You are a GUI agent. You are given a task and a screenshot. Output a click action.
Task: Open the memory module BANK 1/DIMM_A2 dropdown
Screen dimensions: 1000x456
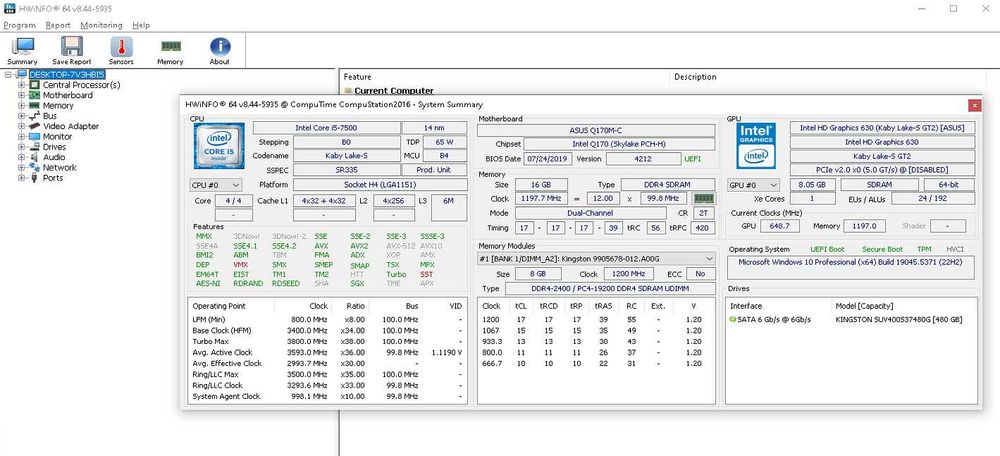click(x=596, y=258)
